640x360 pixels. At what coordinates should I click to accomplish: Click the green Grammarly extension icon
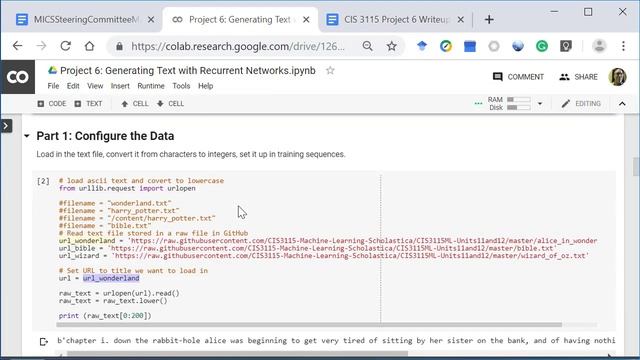coord(542,46)
